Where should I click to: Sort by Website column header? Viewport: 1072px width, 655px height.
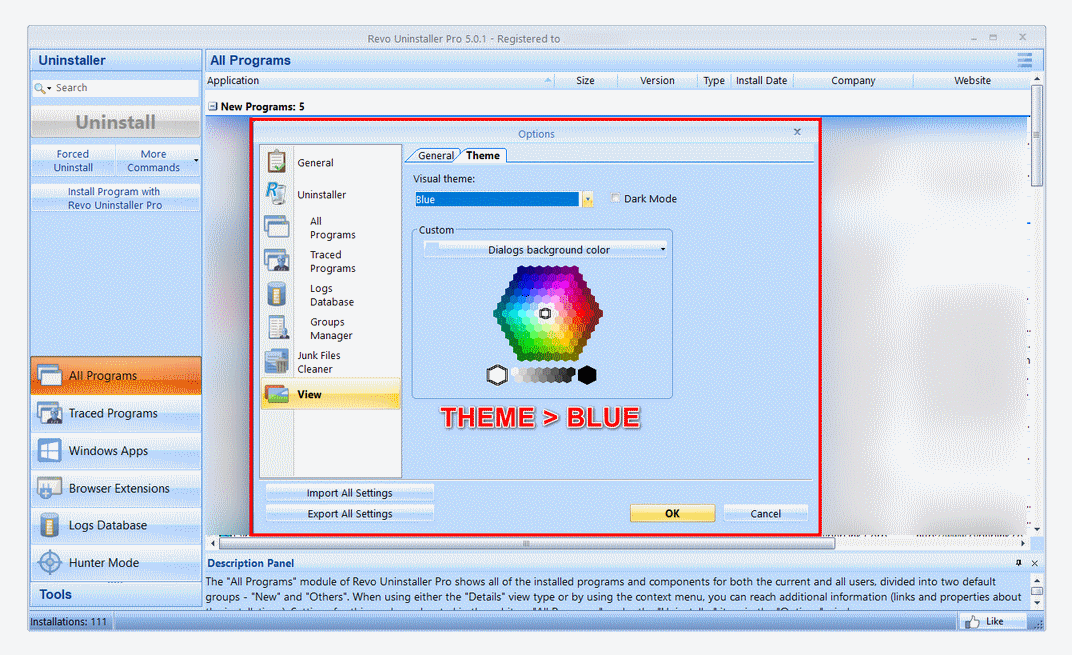tap(972, 81)
